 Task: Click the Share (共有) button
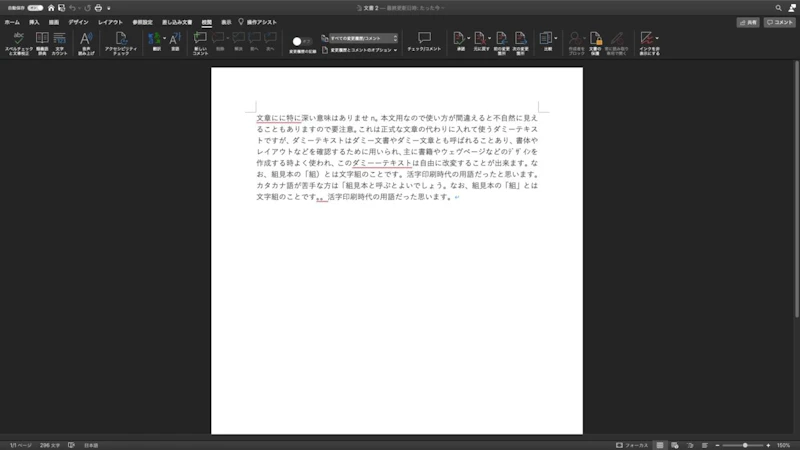[x=746, y=21]
